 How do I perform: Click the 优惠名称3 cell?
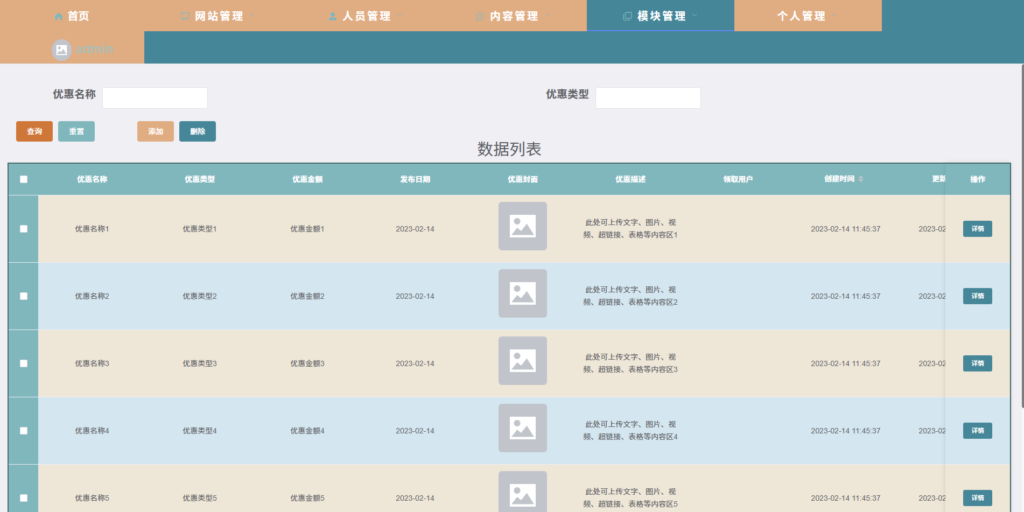[x=92, y=364]
